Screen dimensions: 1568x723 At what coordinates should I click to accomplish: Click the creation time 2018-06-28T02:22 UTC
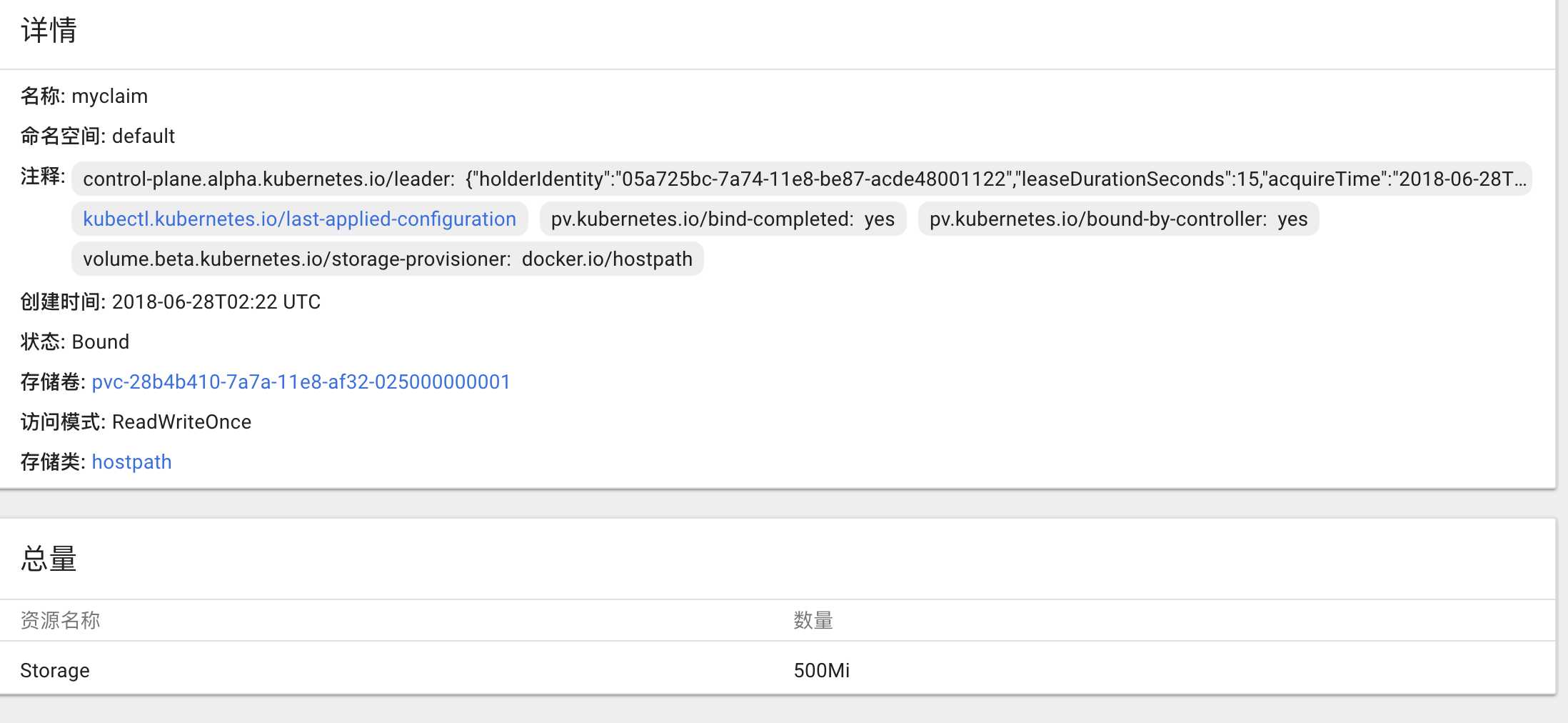pos(216,302)
